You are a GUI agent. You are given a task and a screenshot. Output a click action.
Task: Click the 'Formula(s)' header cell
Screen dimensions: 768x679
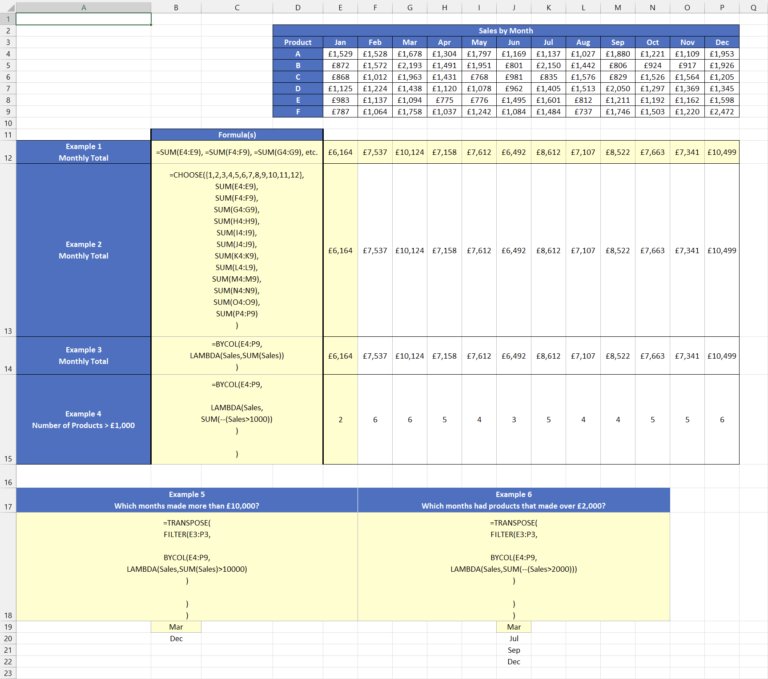click(x=237, y=134)
